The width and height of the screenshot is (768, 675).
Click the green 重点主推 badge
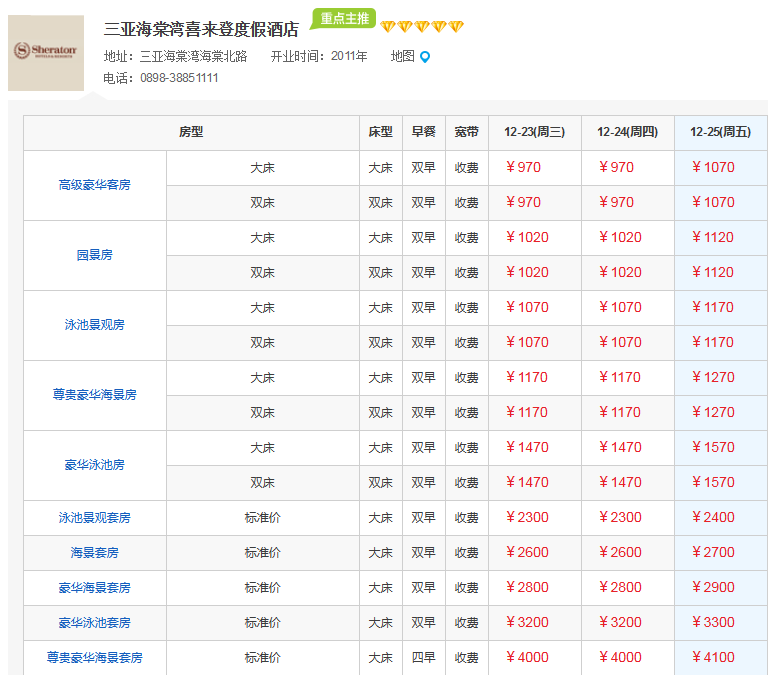tap(344, 18)
